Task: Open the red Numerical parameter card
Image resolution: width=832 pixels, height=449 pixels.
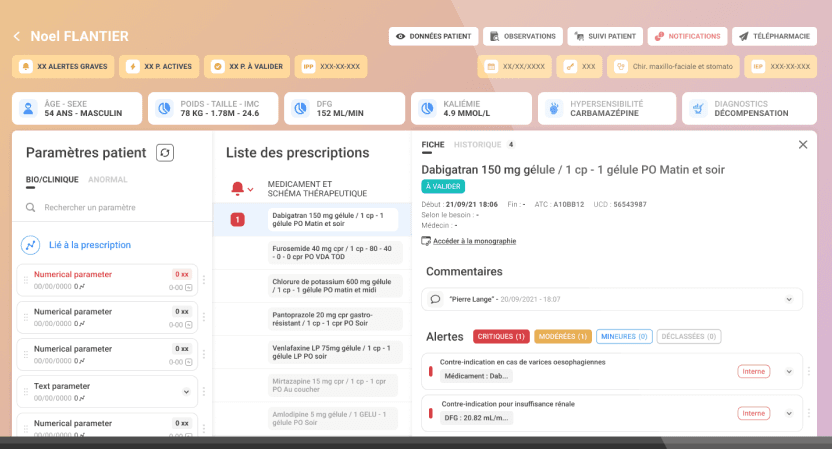Action: point(107,280)
